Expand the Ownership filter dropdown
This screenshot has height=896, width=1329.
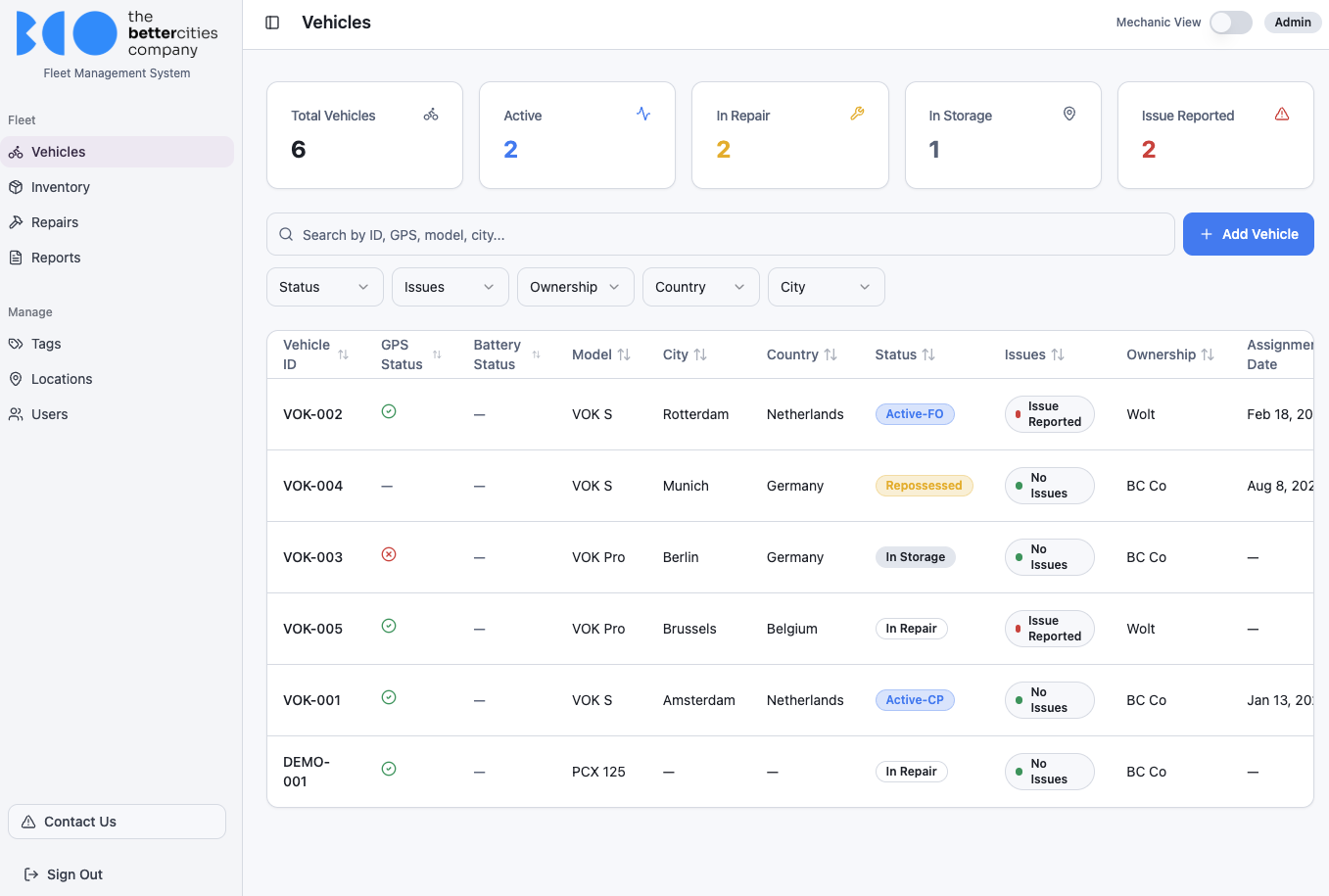coord(576,287)
